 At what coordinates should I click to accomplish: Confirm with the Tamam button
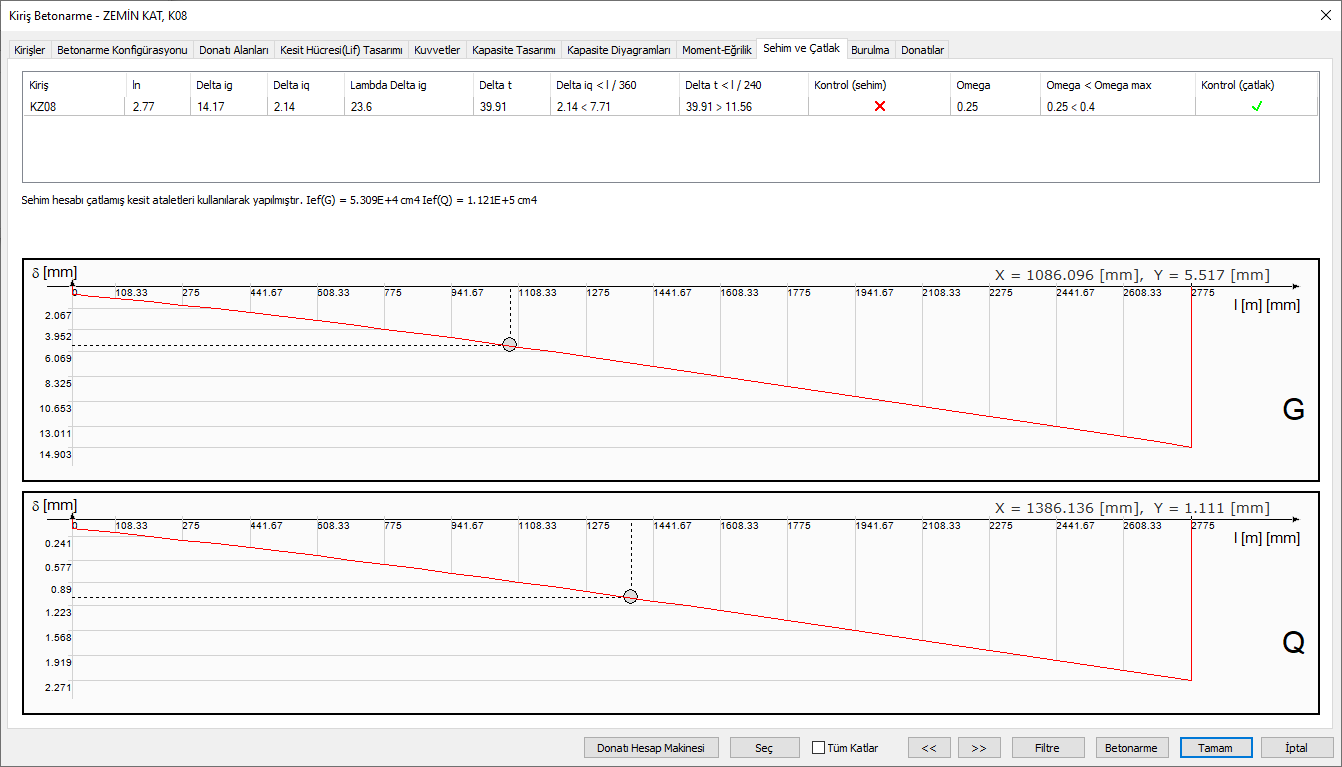coord(1216,748)
